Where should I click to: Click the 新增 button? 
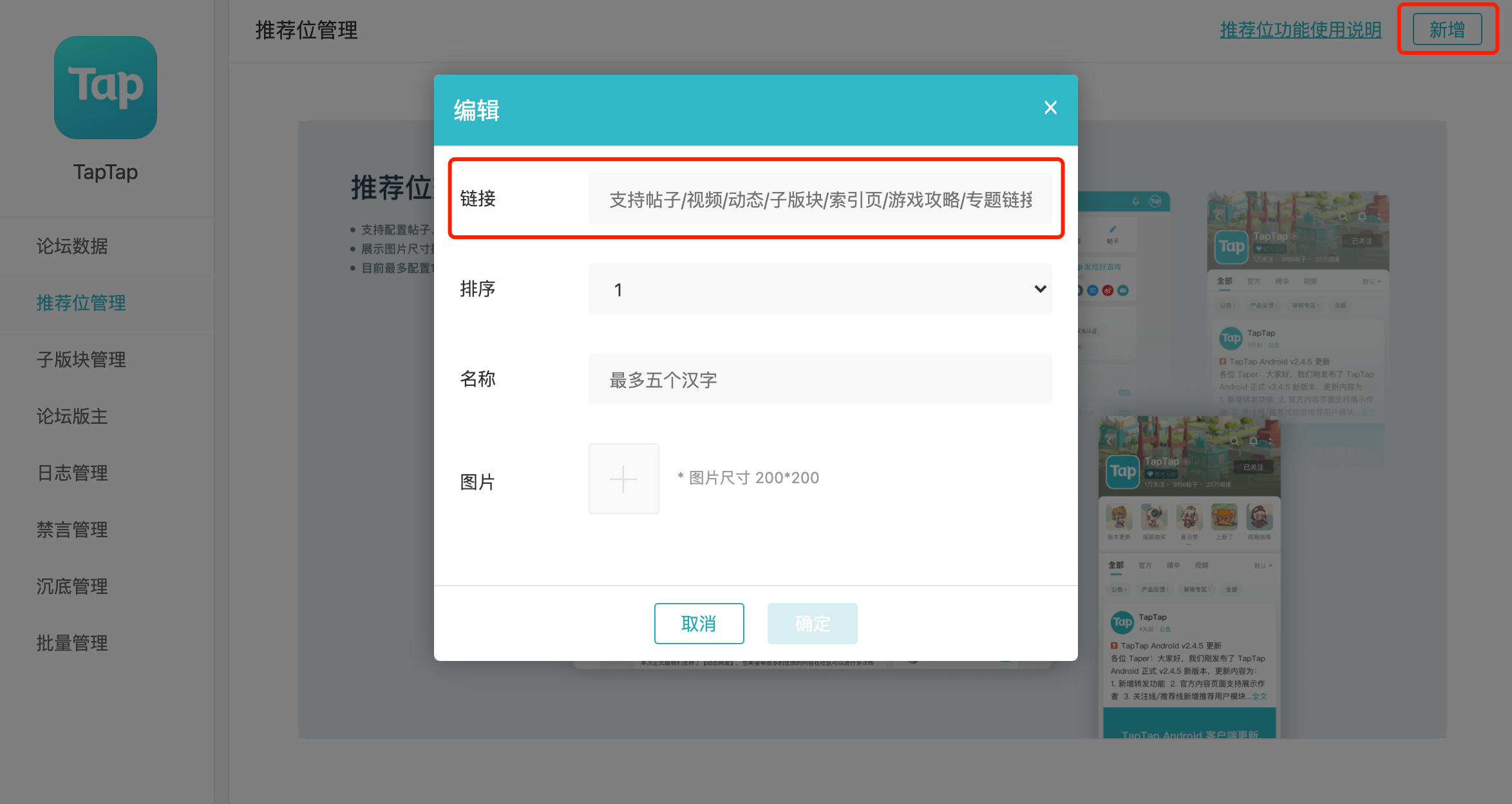coord(1446,29)
